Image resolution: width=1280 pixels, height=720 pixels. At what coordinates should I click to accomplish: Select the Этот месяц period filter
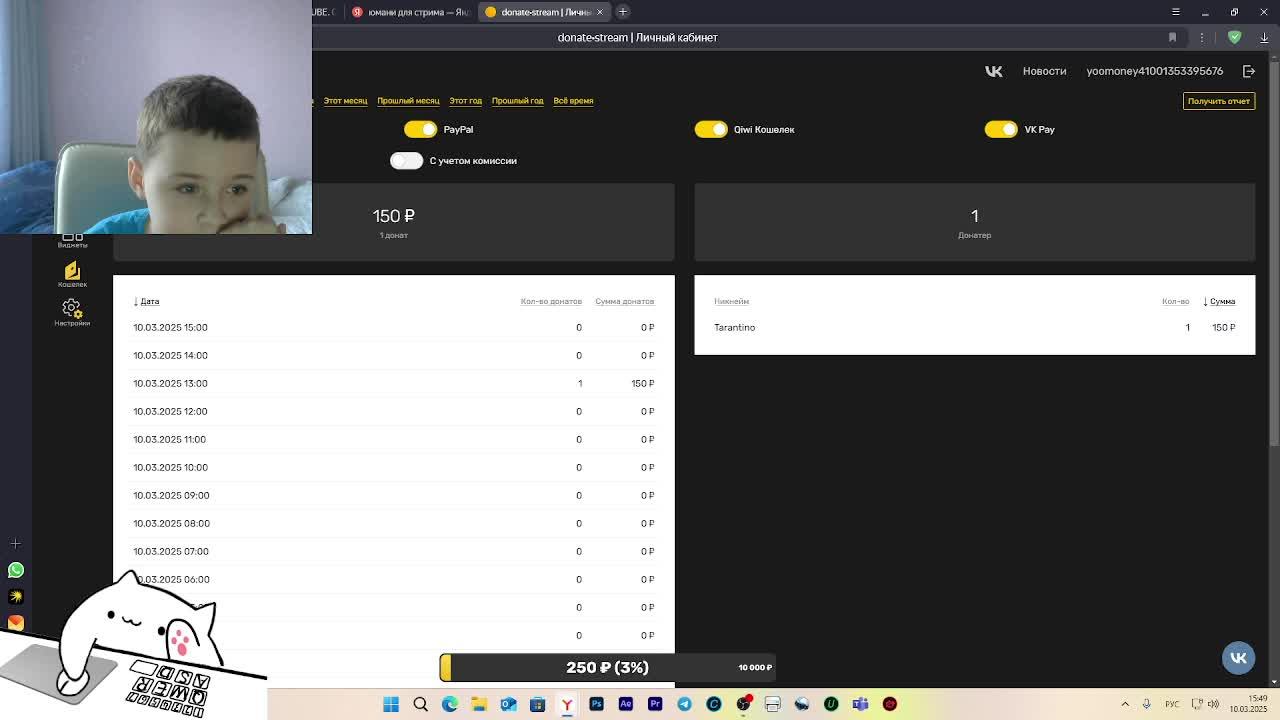(x=345, y=101)
